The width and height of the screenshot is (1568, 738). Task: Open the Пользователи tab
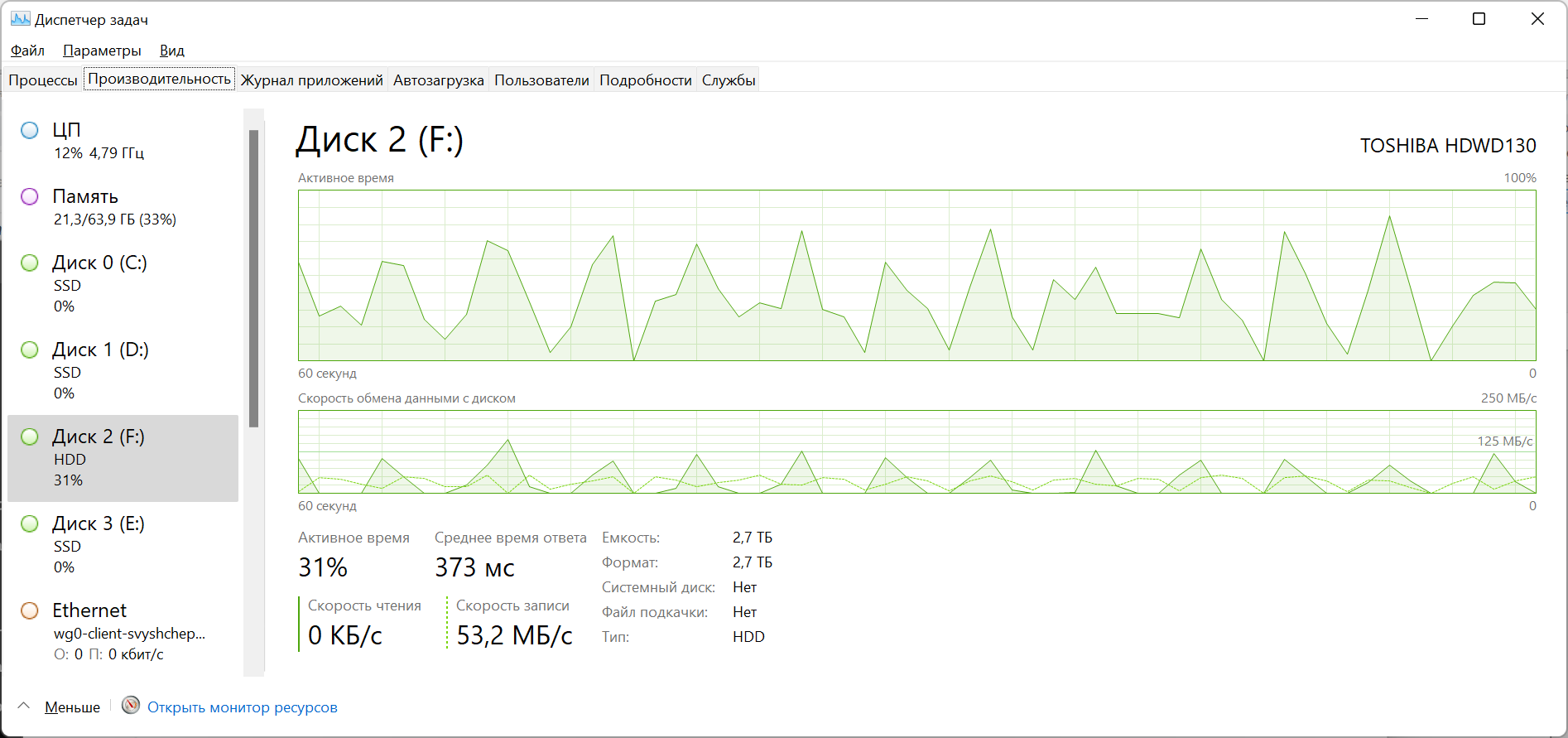pos(542,80)
